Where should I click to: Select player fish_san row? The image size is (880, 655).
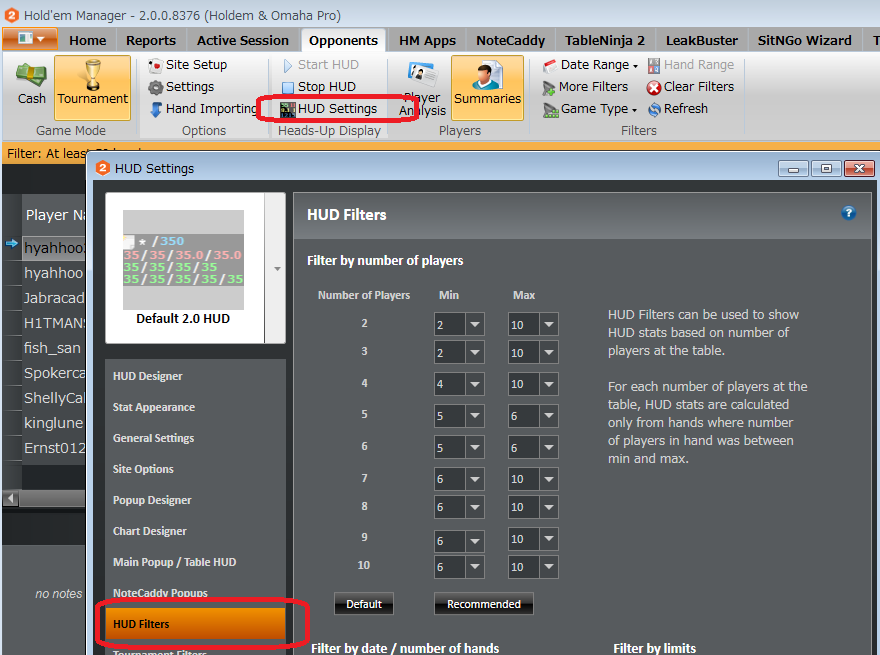pos(54,348)
